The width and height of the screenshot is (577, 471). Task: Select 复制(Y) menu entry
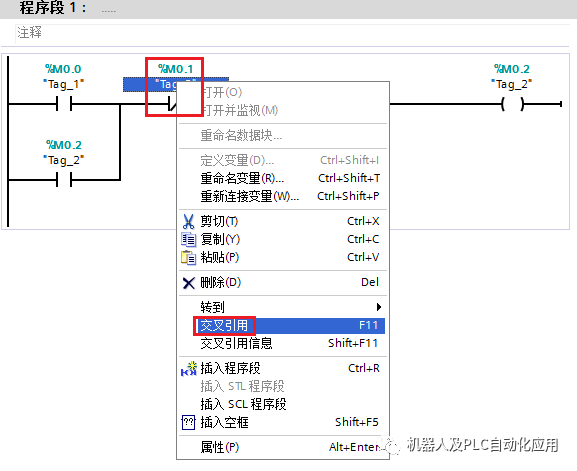(282, 240)
